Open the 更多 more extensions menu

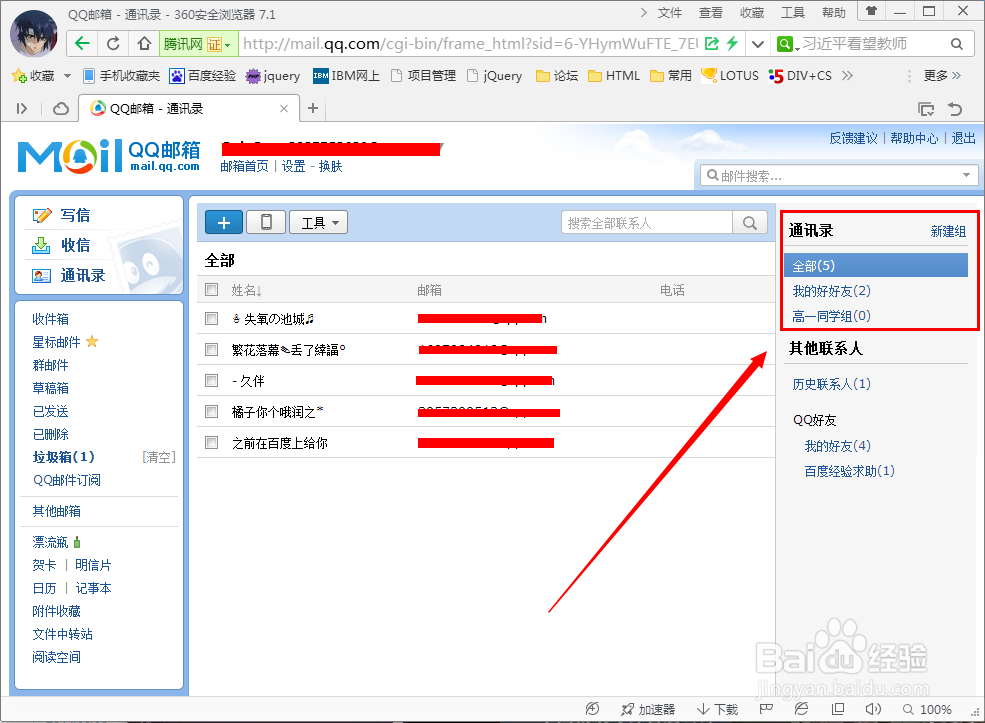tap(942, 75)
